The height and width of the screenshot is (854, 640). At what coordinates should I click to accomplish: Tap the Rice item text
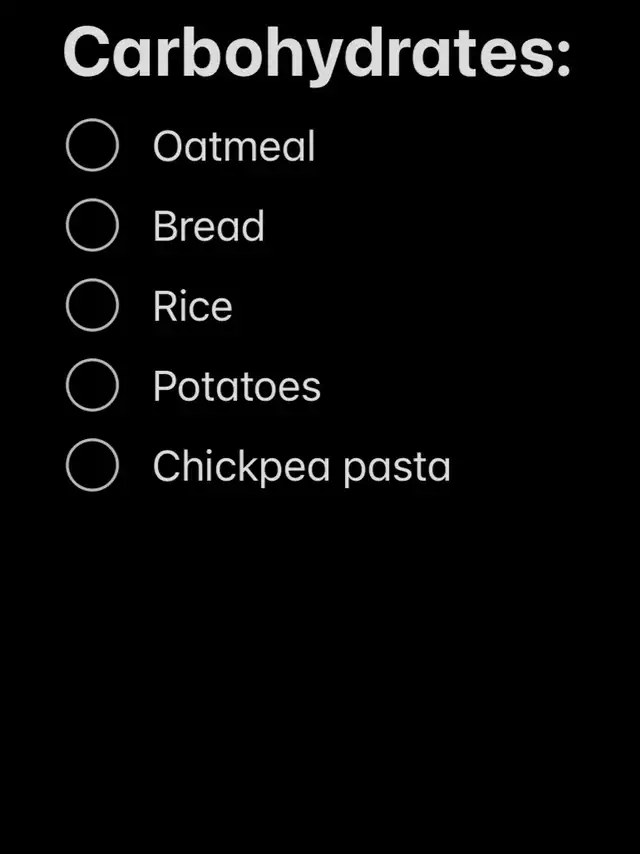192,307
